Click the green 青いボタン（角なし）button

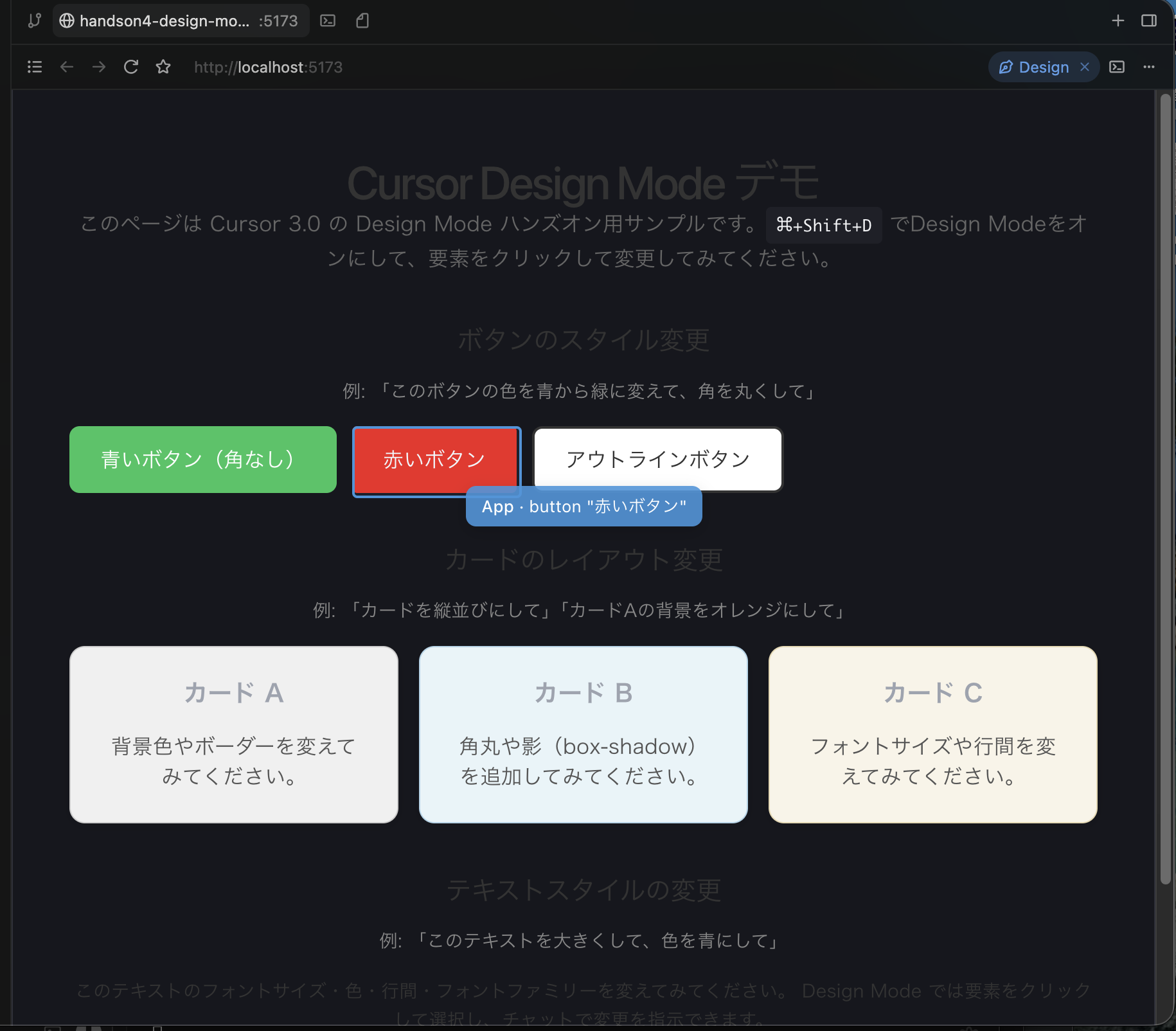click(202, 460)
